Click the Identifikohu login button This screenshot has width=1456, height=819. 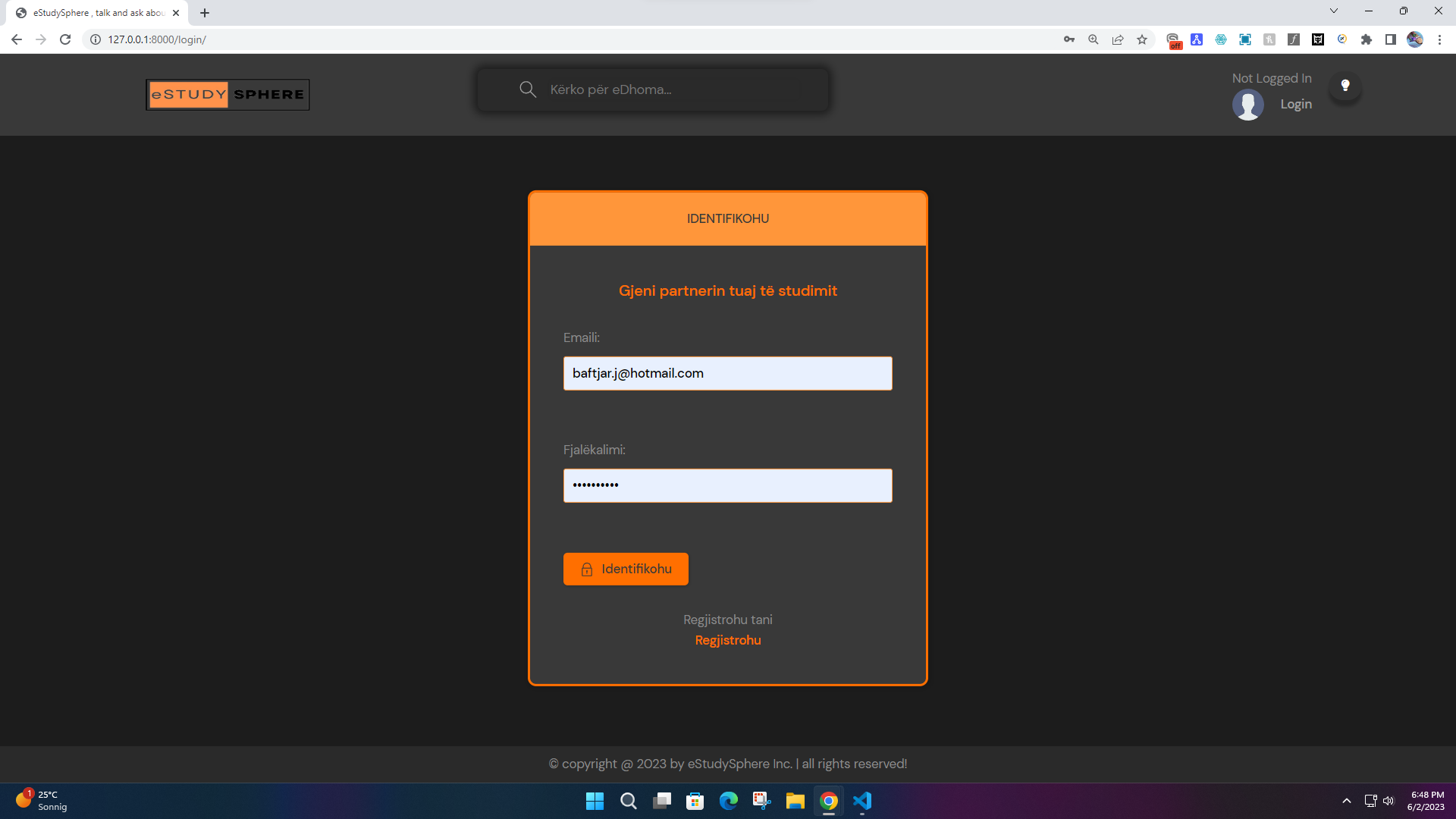(x=626, y=569)
